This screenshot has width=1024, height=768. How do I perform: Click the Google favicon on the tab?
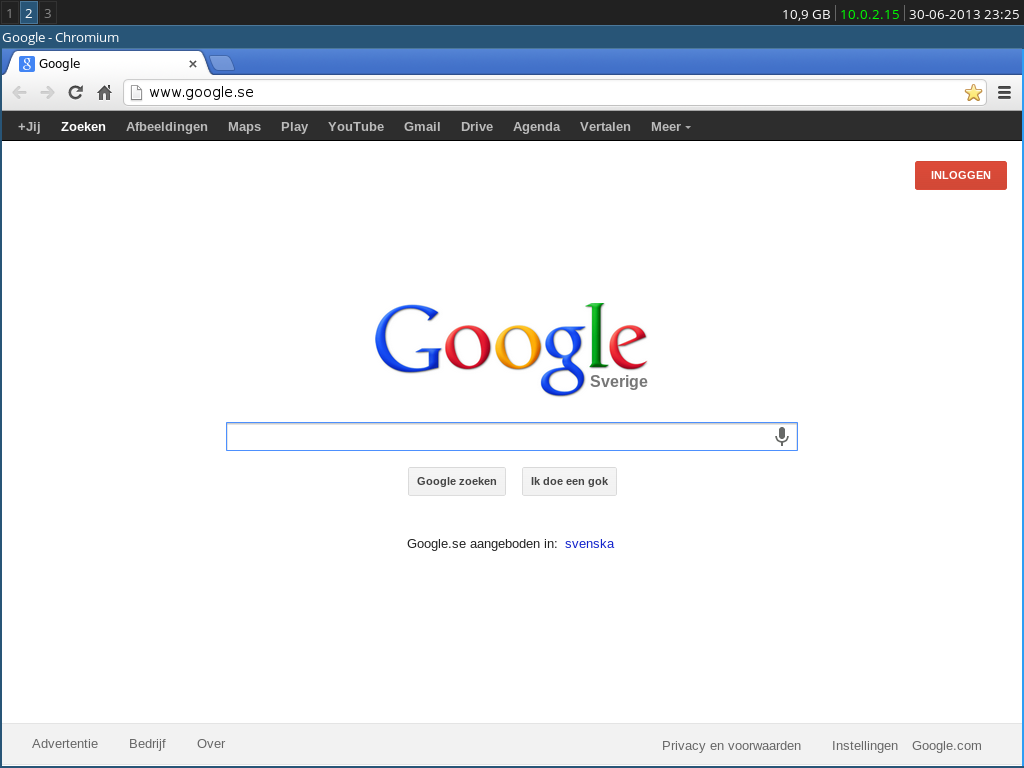pyautogui.click(x=27, y=64)
